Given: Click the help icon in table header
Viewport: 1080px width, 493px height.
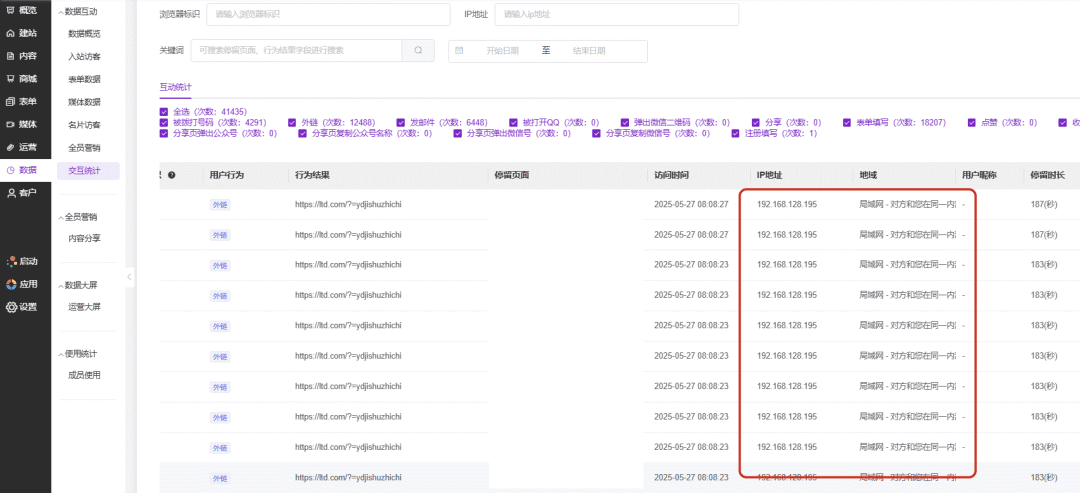Looking at the screenshot, I should click(172, 176).
